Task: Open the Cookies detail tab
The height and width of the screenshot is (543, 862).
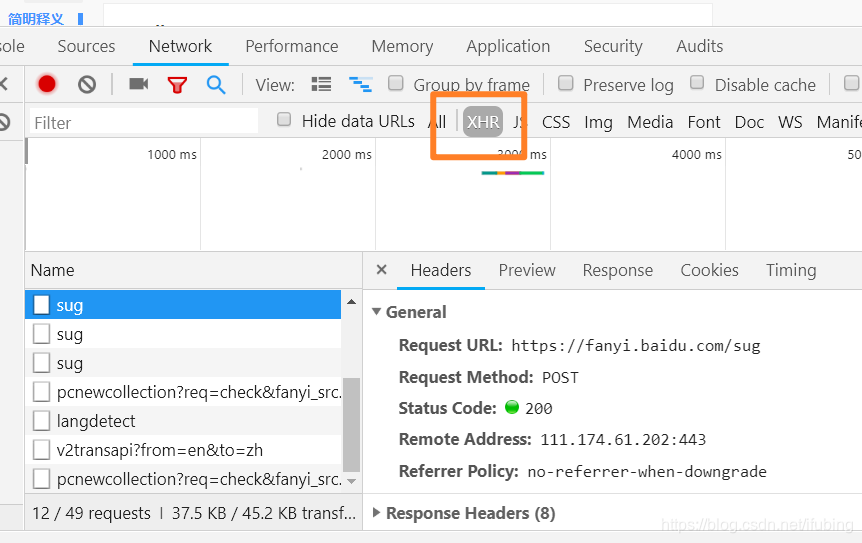Action: tap(709, 270)
